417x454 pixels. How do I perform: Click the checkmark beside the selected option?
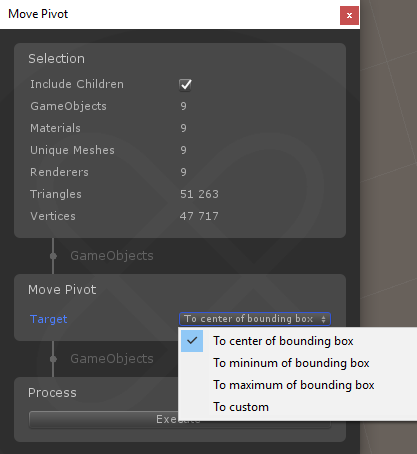click(192, 341)
